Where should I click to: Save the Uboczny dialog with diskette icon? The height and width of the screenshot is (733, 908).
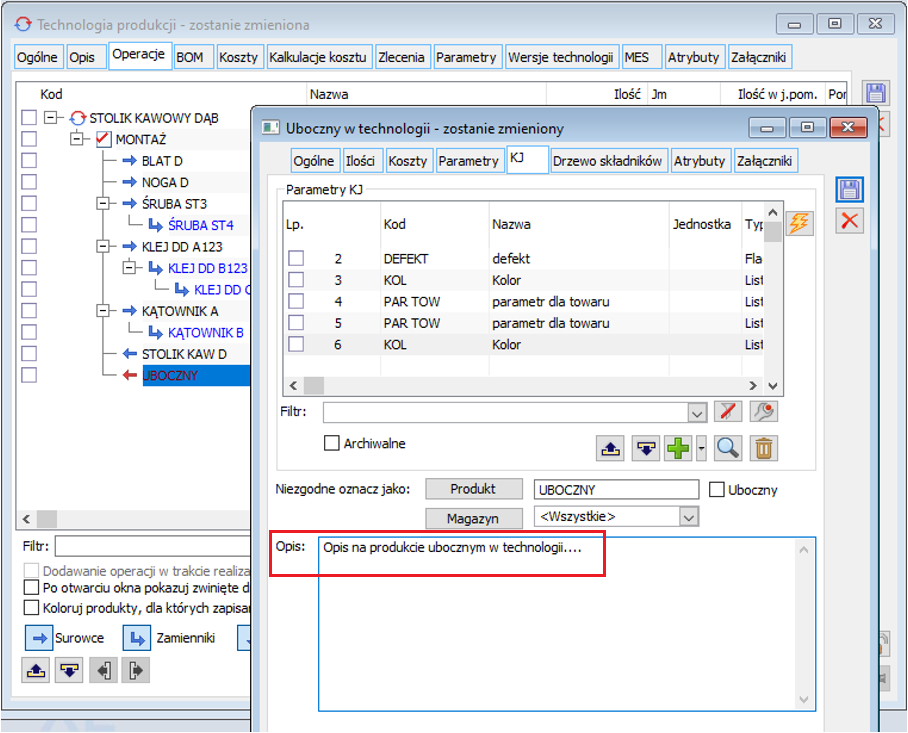pyautogui.click(x=849, y=190)
